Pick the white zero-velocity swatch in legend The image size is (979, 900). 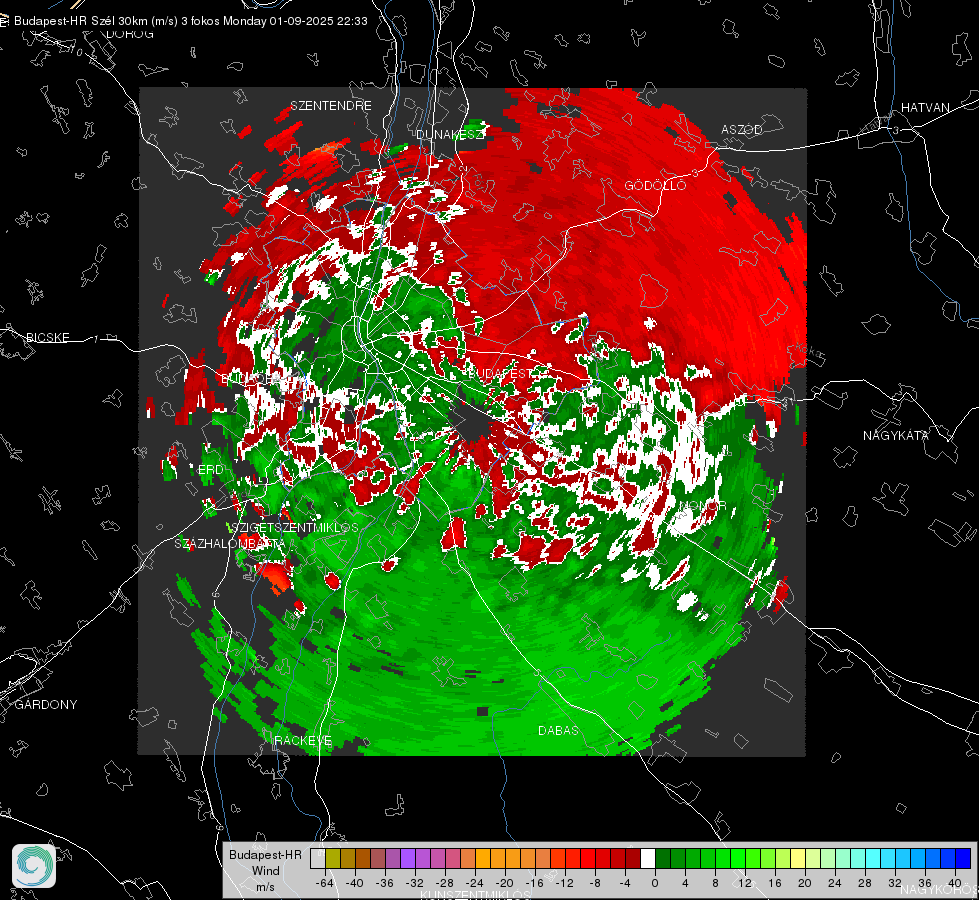pyautogui.click(x=648, y=858)
